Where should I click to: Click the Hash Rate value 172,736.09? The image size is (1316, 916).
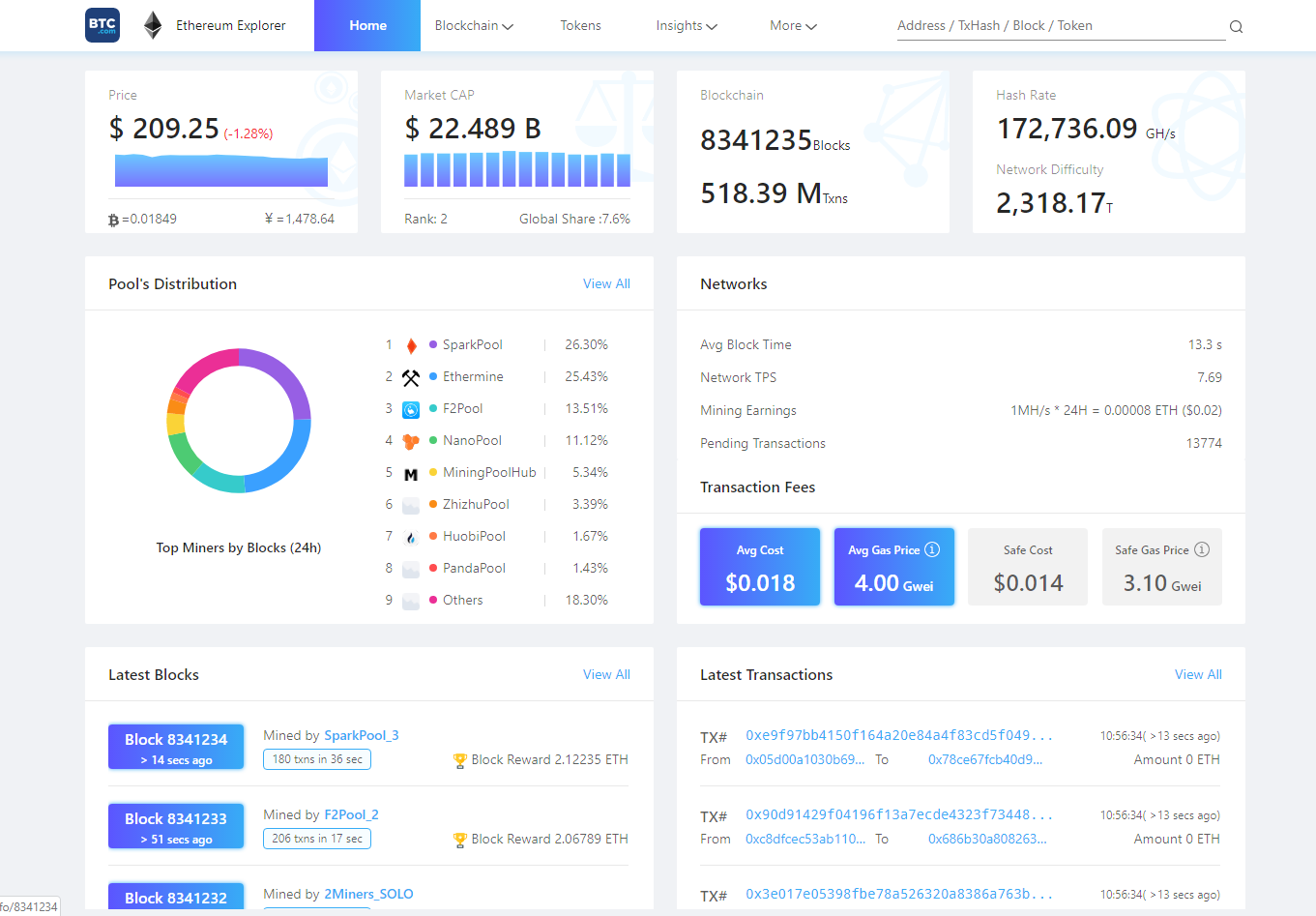[x=1067, y=129]
